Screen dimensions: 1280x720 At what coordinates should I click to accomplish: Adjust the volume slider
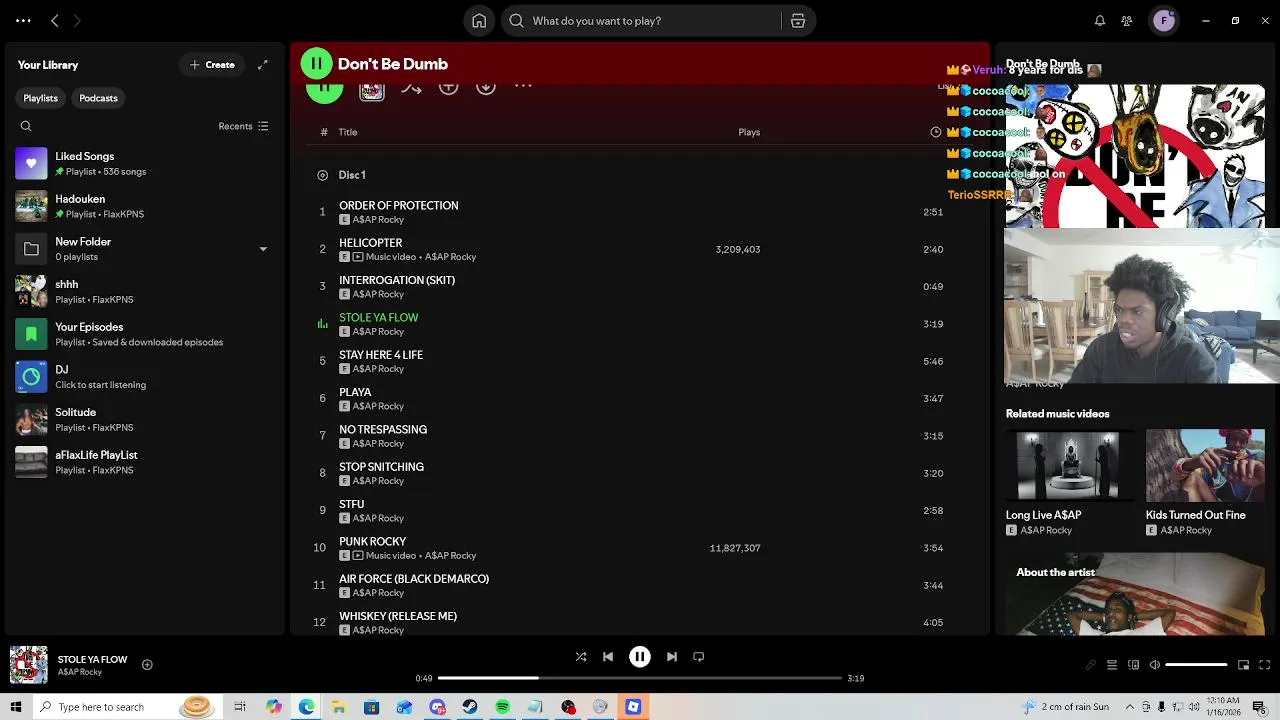coord(1196,665)
